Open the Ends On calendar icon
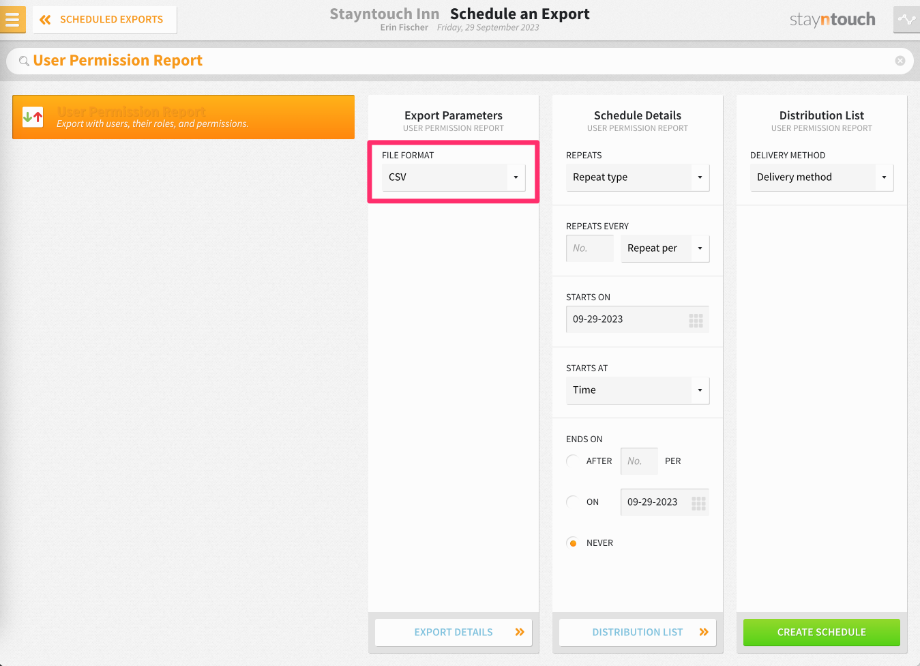 698,503
